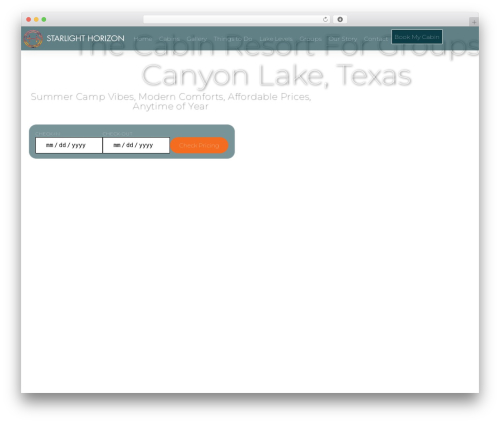500x423 pixels.
Task: Visit the Our Story page
Action: [343, 39]
